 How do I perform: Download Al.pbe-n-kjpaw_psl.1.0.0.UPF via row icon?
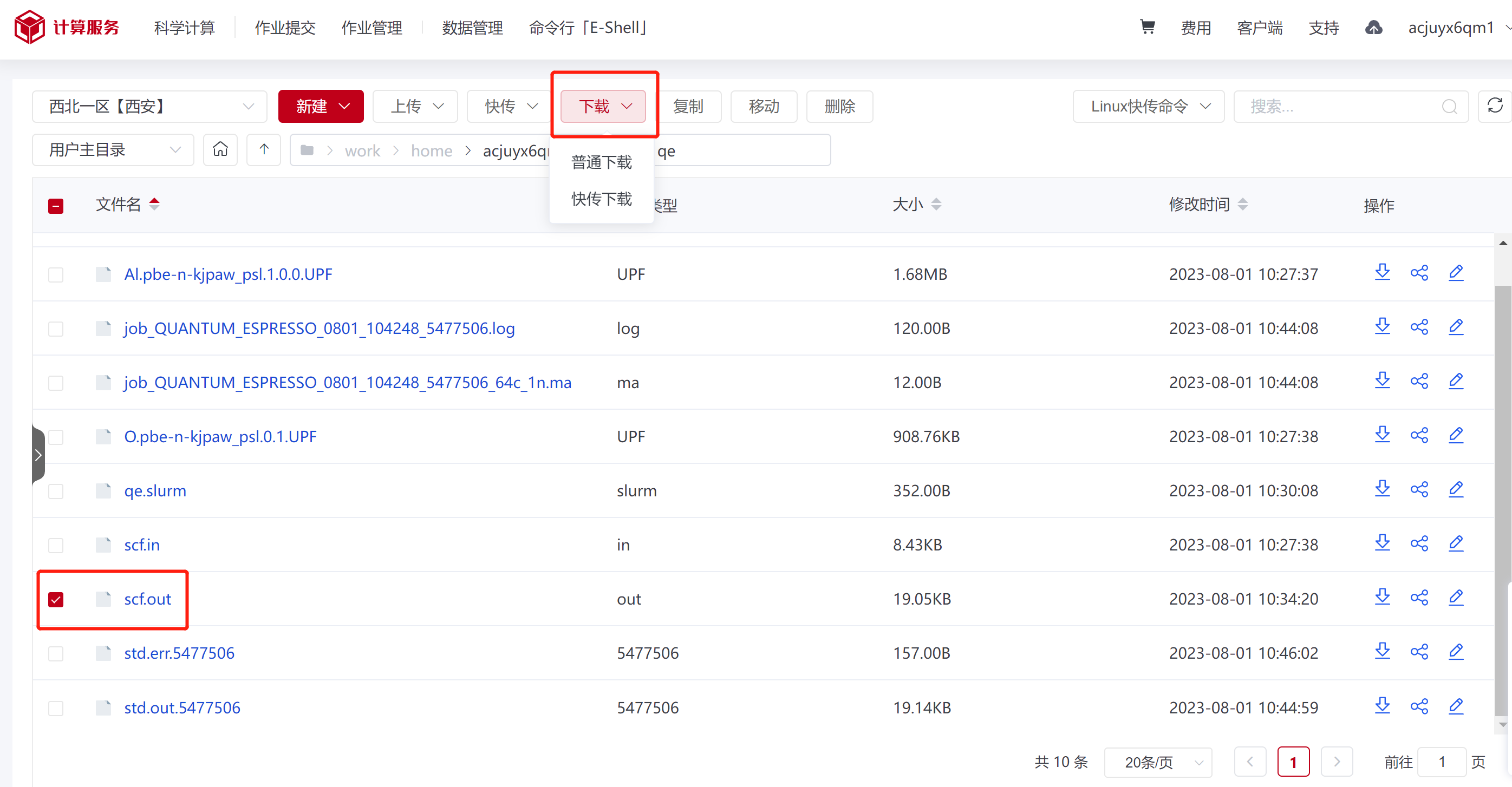coord(1382,273)
